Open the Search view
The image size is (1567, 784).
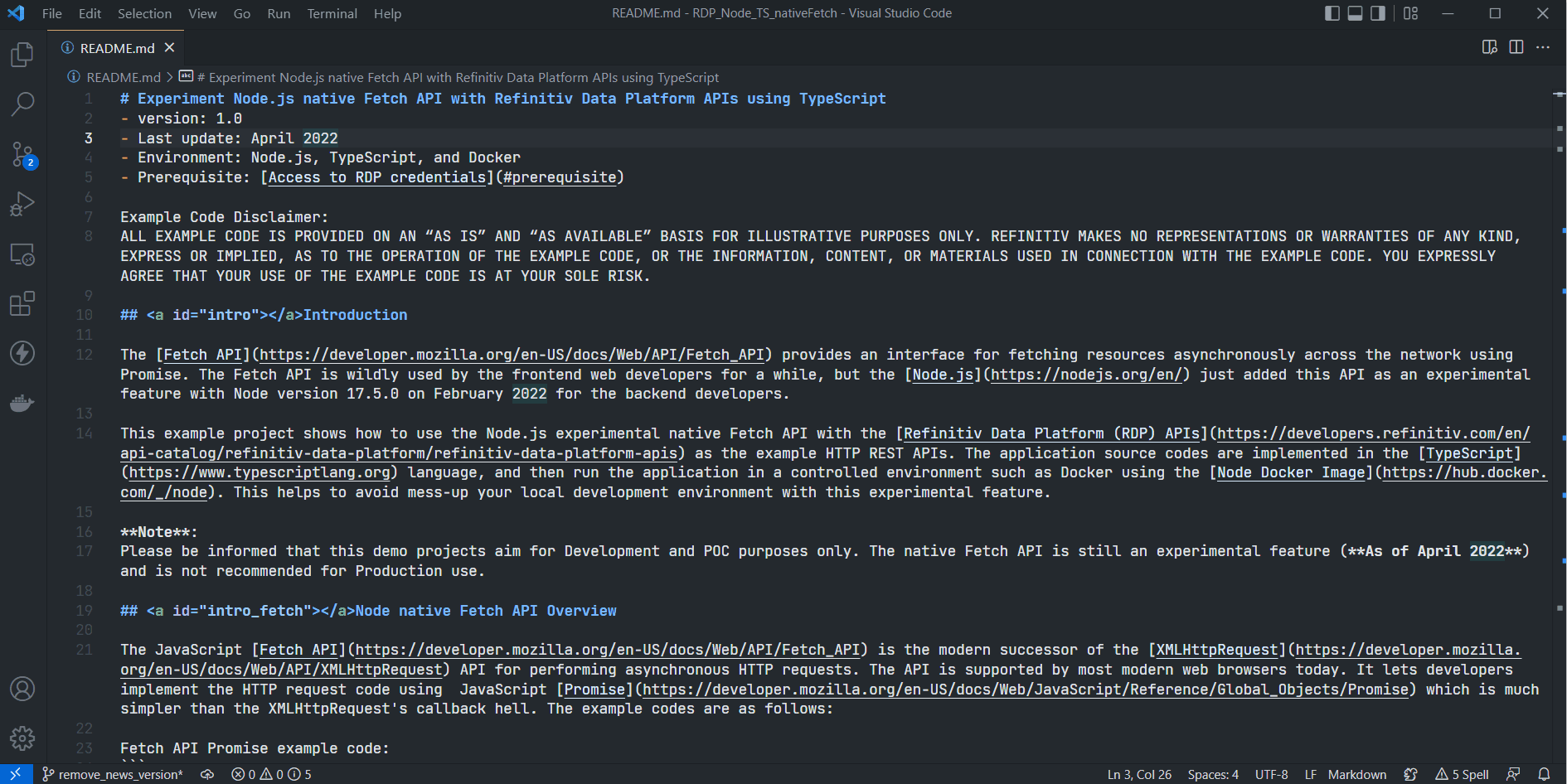(x=22, y=104)
